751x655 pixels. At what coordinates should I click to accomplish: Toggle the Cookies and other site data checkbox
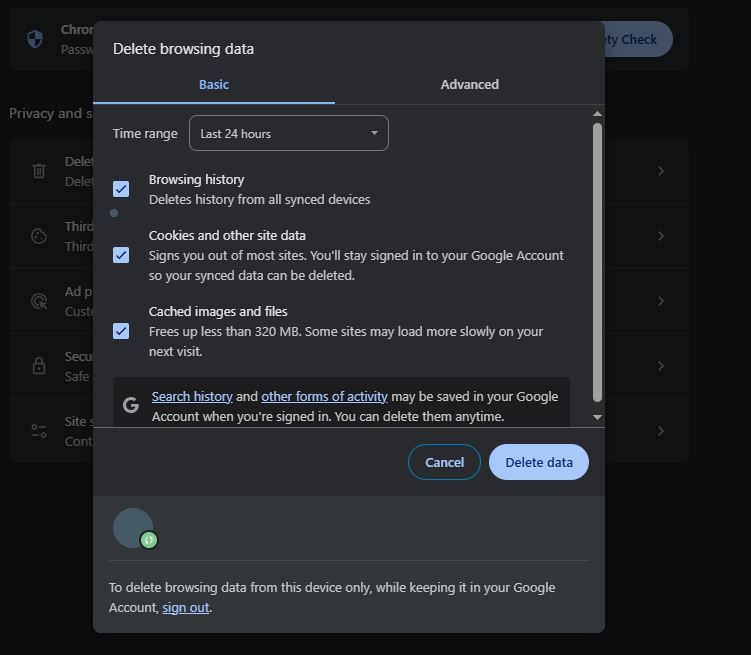pos(121,255)
